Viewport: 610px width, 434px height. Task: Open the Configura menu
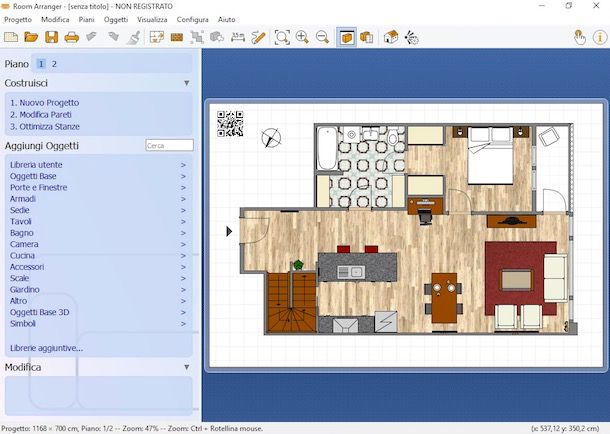[x=193, y=19]
